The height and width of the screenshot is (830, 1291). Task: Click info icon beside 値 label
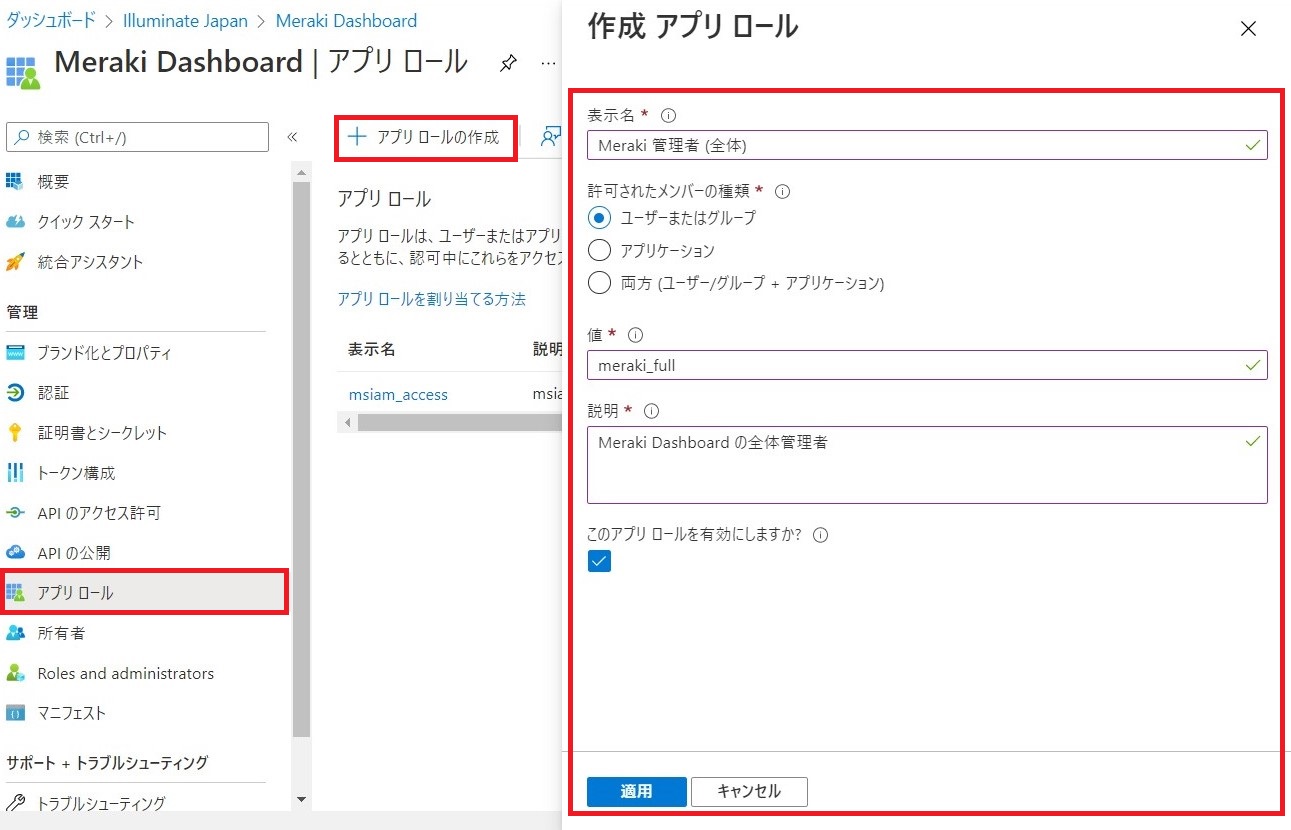point(634,335)
